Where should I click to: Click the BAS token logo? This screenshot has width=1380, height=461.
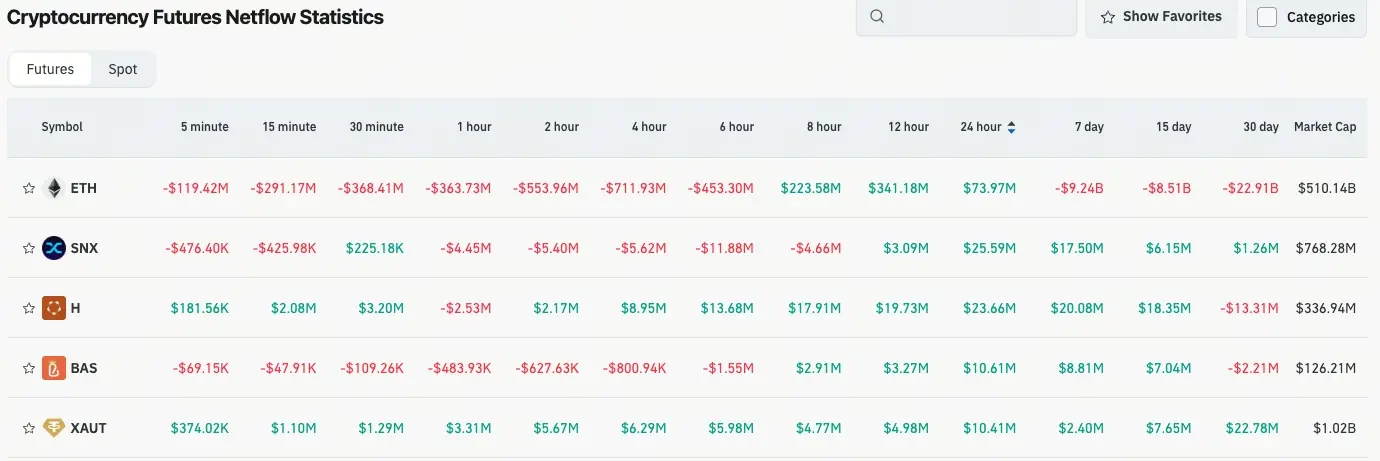(x=54, y=368)
